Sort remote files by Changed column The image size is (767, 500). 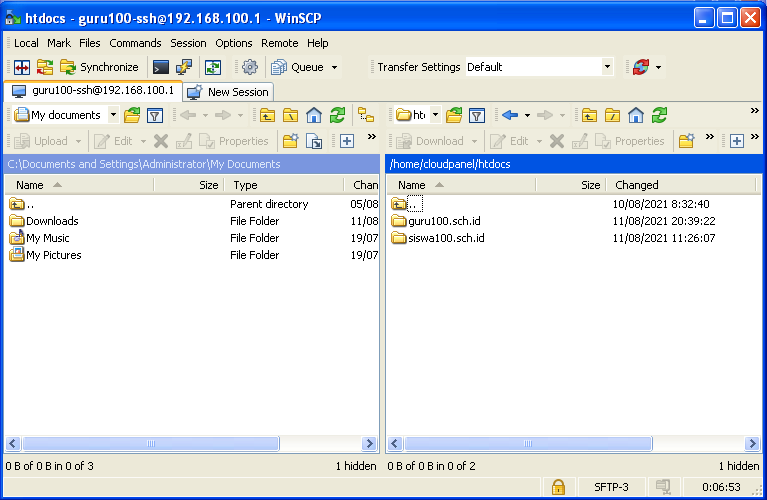[x=637, y=185]
